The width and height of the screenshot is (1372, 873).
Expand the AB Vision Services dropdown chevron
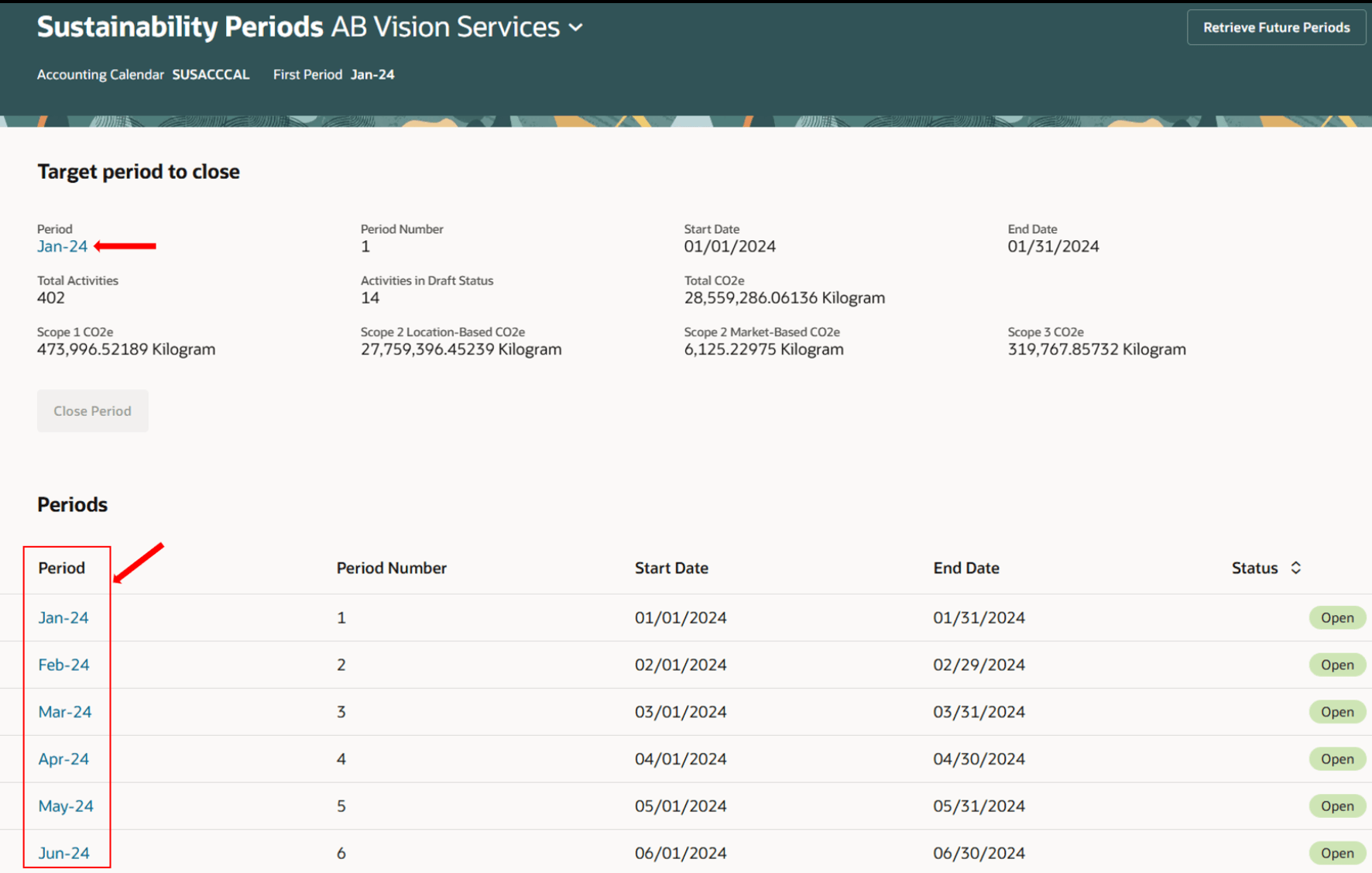[x=575, y=28]
